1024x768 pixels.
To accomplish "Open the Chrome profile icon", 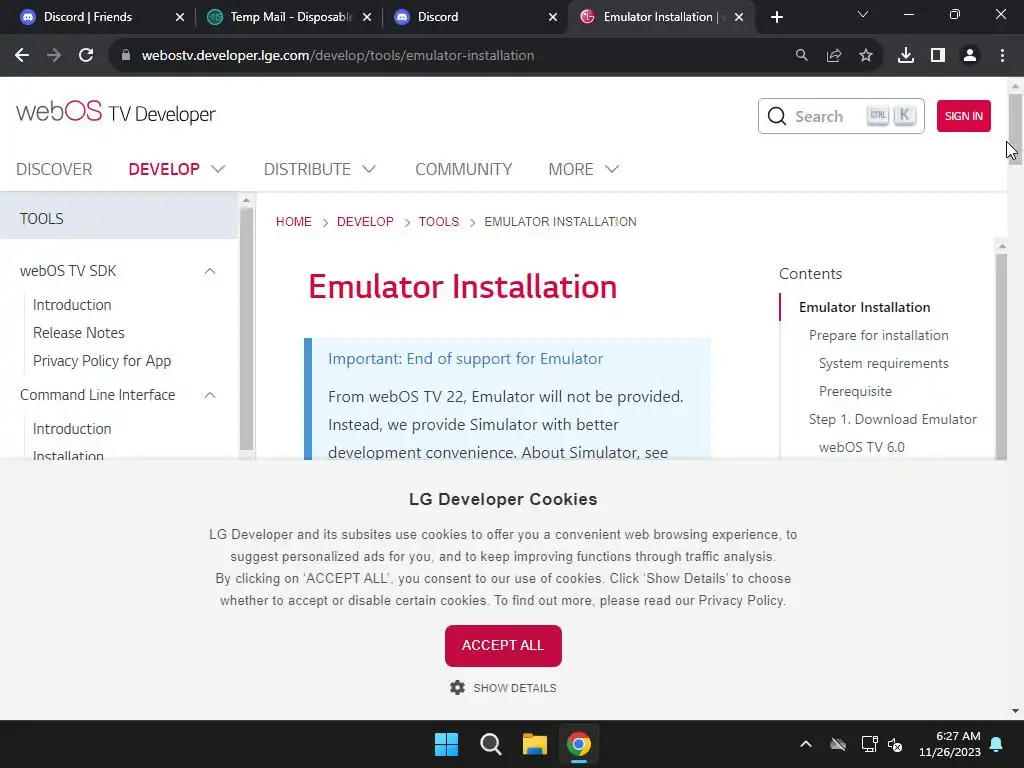I will click(970, 56).
